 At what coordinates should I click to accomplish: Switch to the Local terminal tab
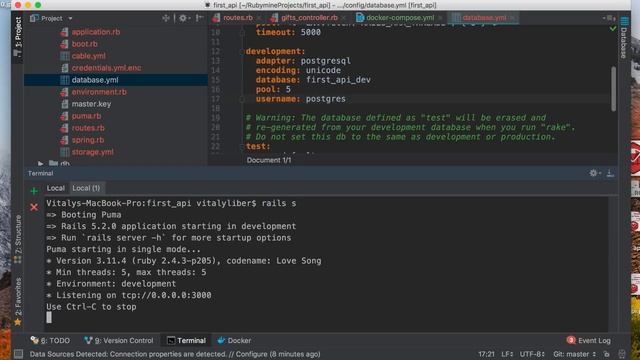[x=56, y=188]
